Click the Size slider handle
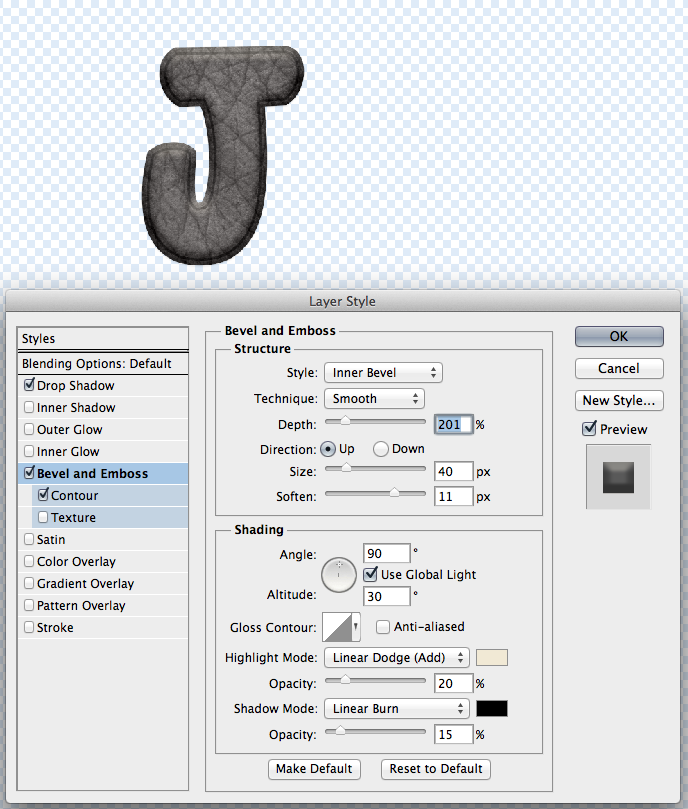This screenshot has width=688, height=809. (x=346, y=468)
